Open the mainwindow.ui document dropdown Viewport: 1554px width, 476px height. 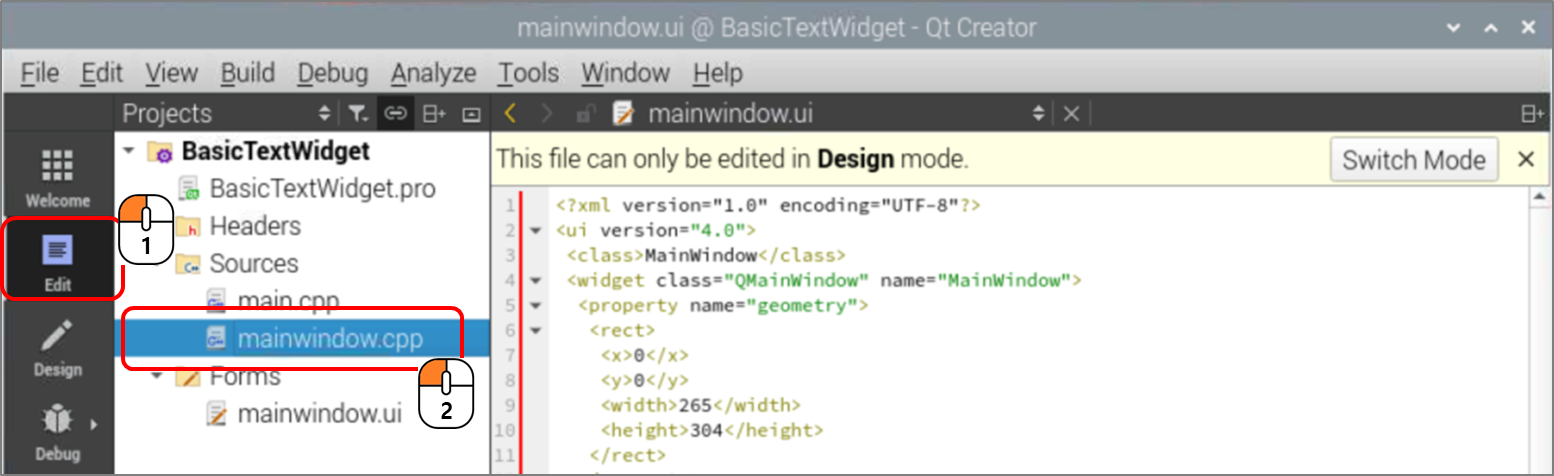(1040, 114)
